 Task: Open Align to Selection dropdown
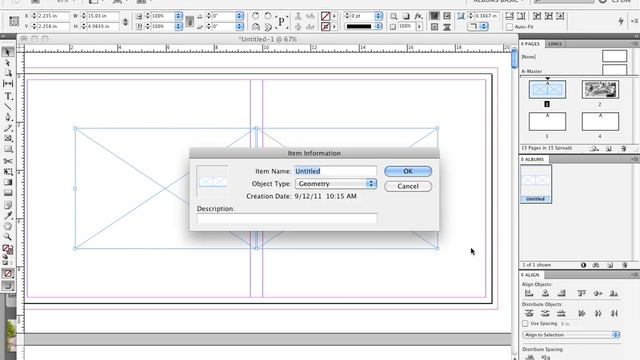coord(571,335)
